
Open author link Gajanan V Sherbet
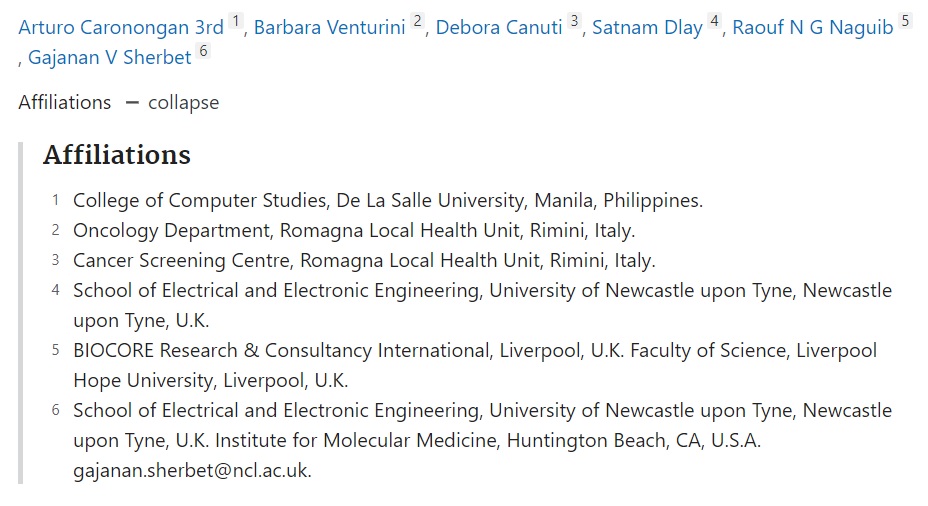point(109,58)
